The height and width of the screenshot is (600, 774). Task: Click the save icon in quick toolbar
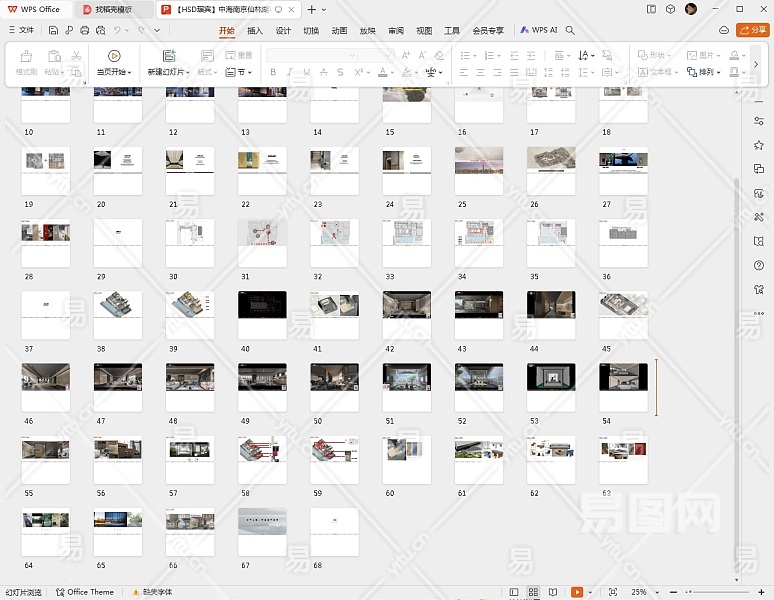click(55, 31)
